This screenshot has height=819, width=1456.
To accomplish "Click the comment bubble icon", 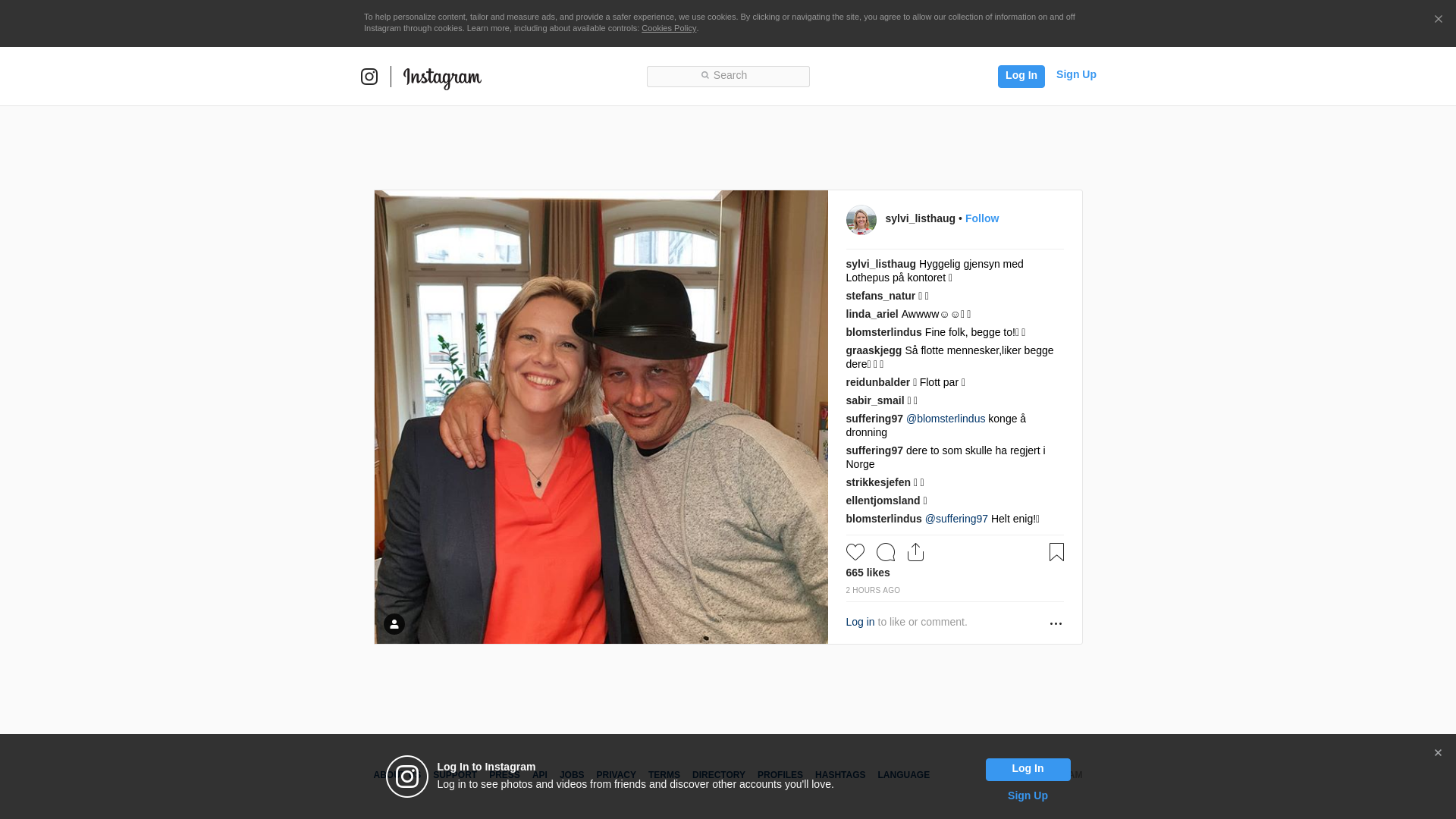I will (x=885, y=552).
